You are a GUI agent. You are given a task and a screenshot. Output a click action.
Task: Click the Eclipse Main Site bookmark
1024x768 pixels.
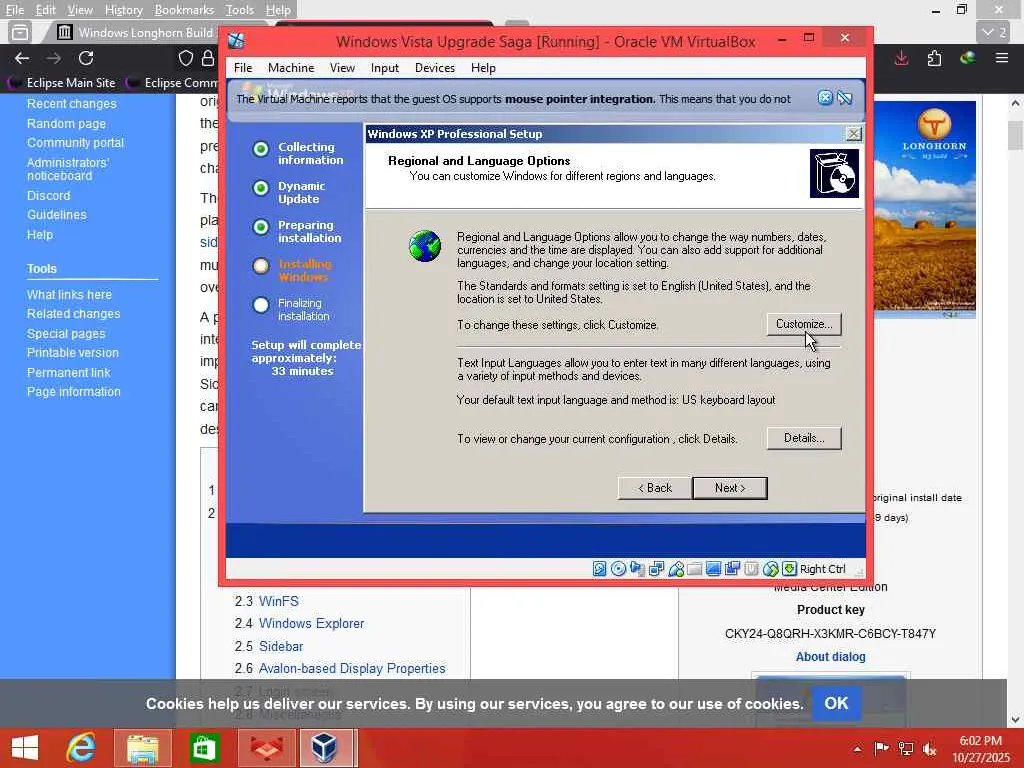pos(63,83)
